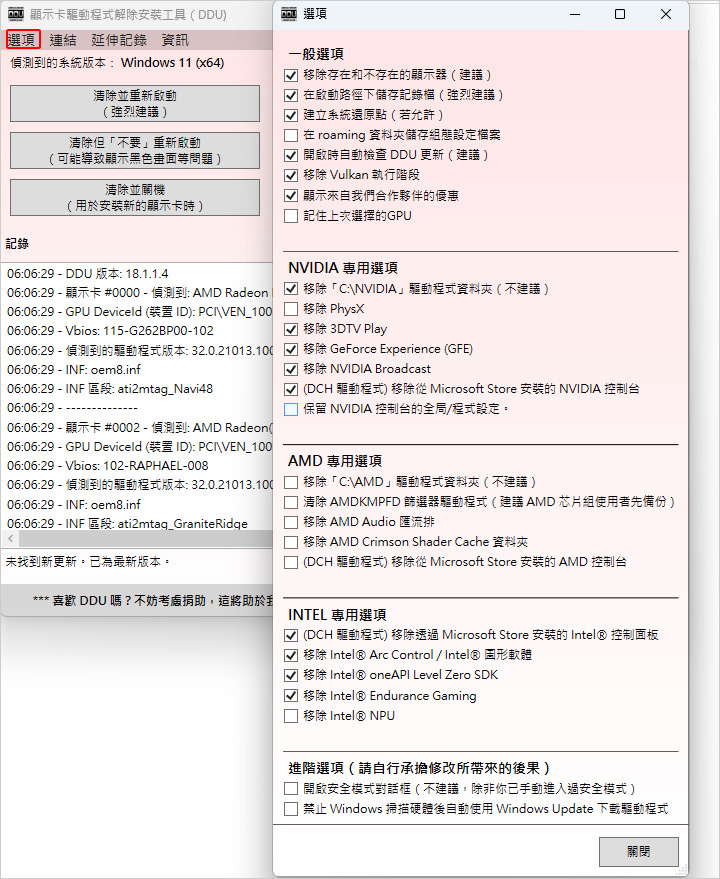This screenshot has width=720, height=879.
Task: Enable 開啟安全模式對話框 option
Action: coord(290,789)
